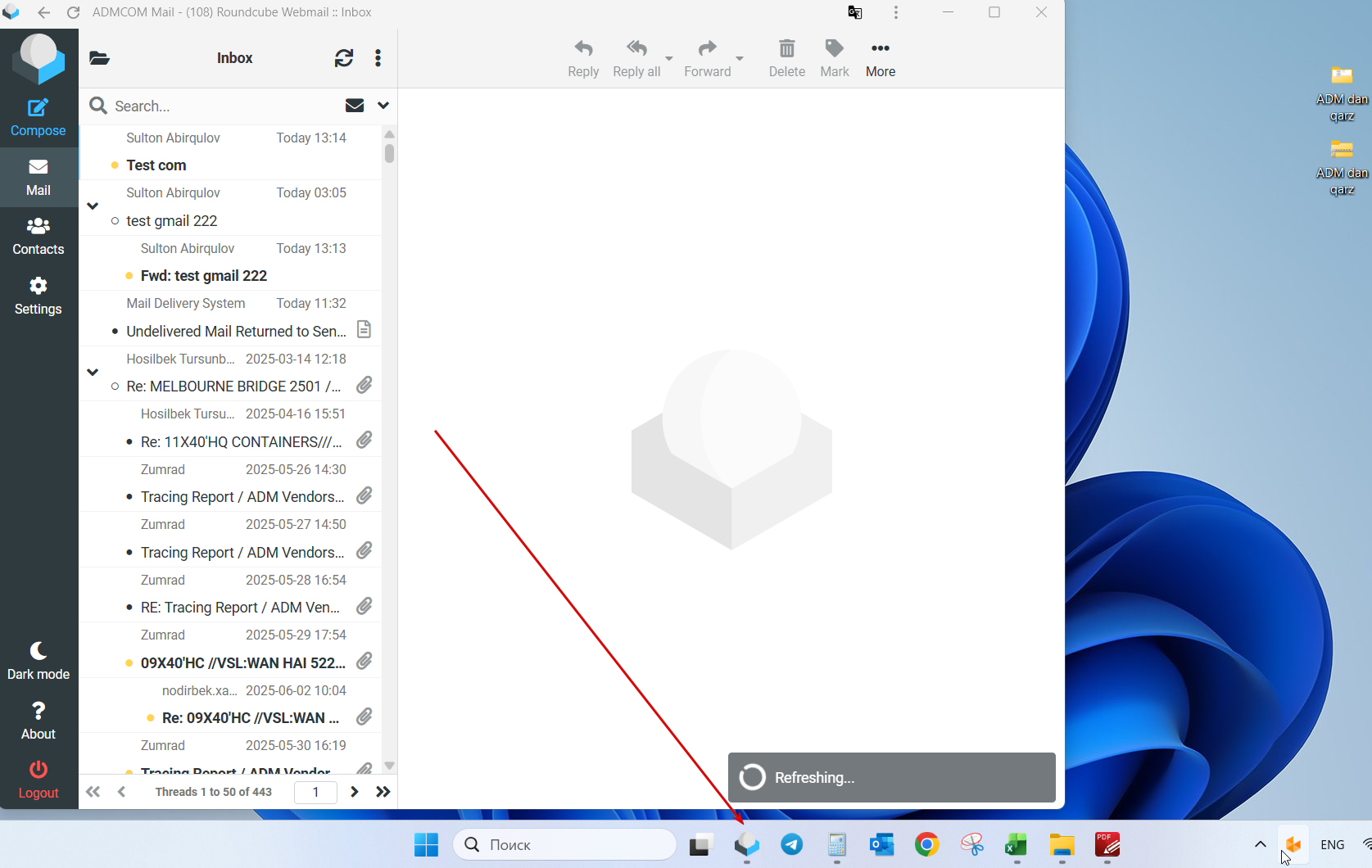The height and width of the screenshot is (868, 1372).
Task: Open Tracing Report message dated 2025-05-26
Action: coord(230,484)
